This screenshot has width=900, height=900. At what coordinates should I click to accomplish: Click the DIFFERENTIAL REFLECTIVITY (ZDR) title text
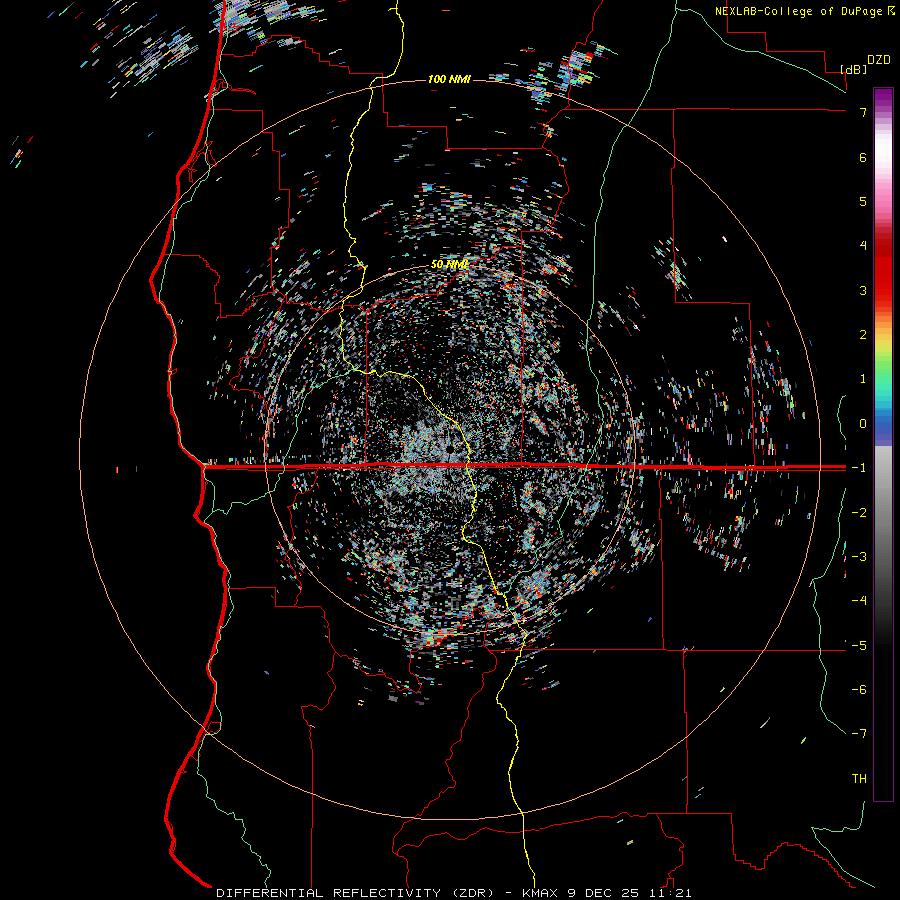pos(355,893)
